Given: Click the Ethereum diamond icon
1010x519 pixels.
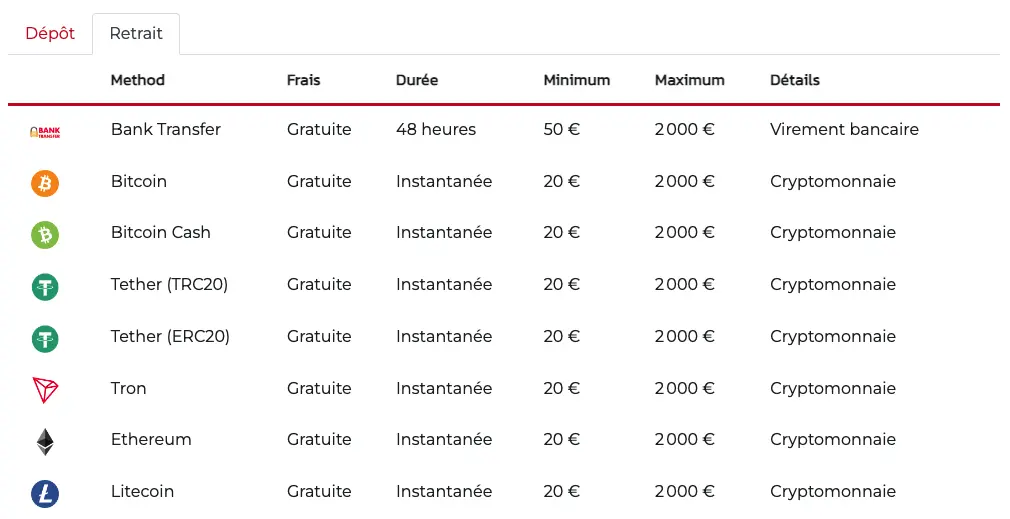Looking at the screenshot, I should pos(45,441).
